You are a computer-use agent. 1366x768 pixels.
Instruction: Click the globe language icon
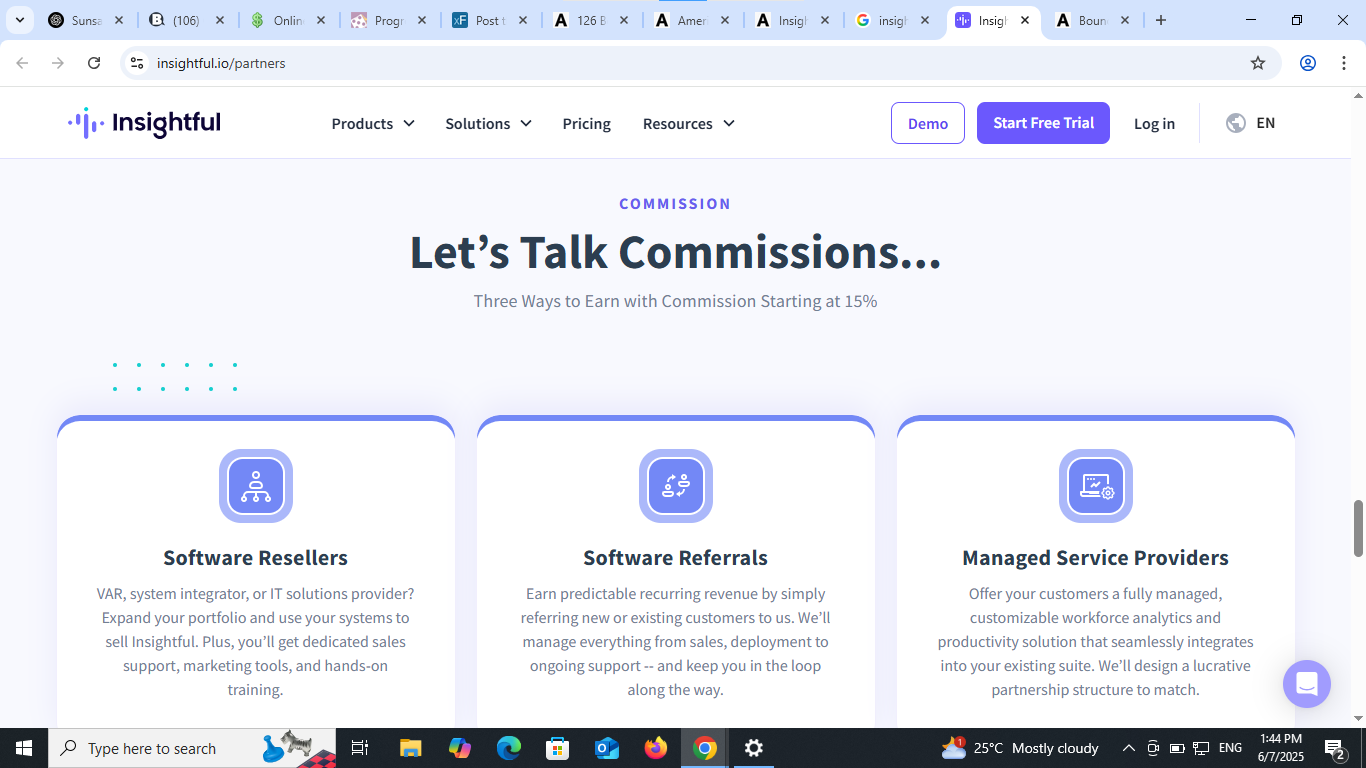(1236, 123)
